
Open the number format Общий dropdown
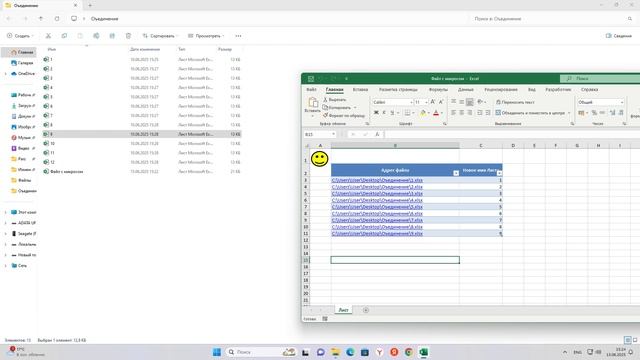click(x=622, y=102)
